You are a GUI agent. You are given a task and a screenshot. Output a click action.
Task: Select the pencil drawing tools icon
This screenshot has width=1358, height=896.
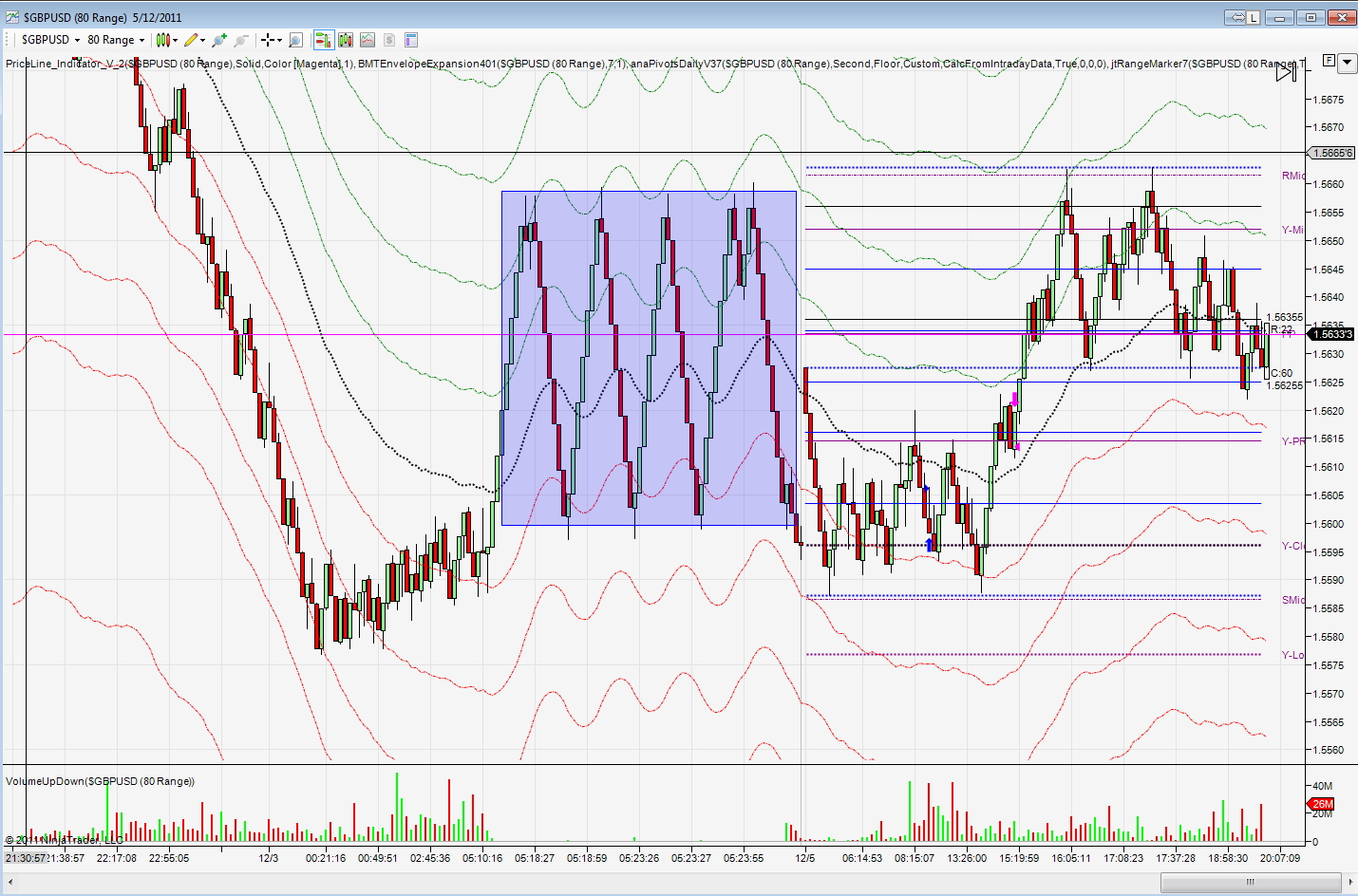191,40
